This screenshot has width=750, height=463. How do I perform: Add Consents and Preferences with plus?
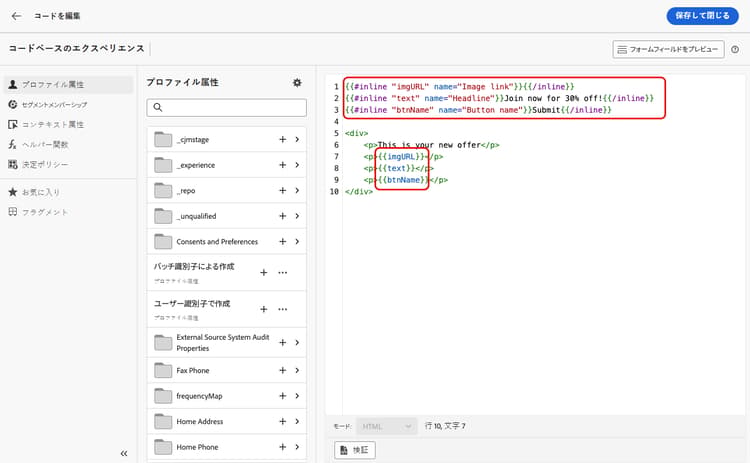click(283, 242)
